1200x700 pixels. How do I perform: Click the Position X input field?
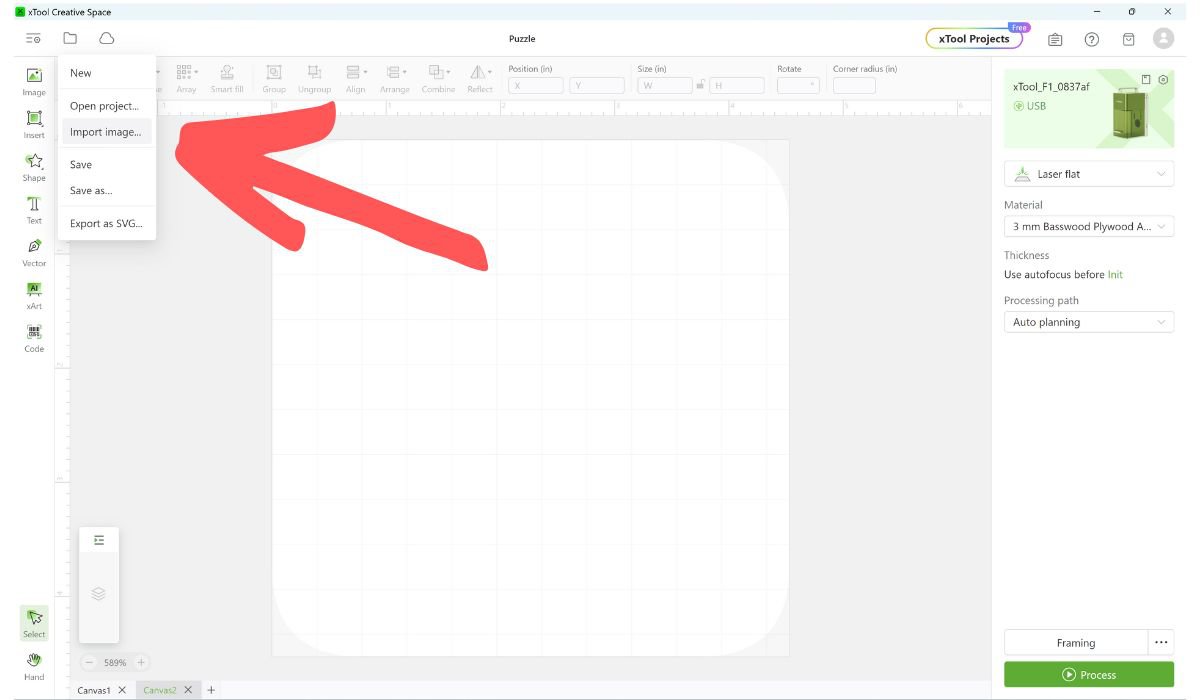click(x=536, y=86)
